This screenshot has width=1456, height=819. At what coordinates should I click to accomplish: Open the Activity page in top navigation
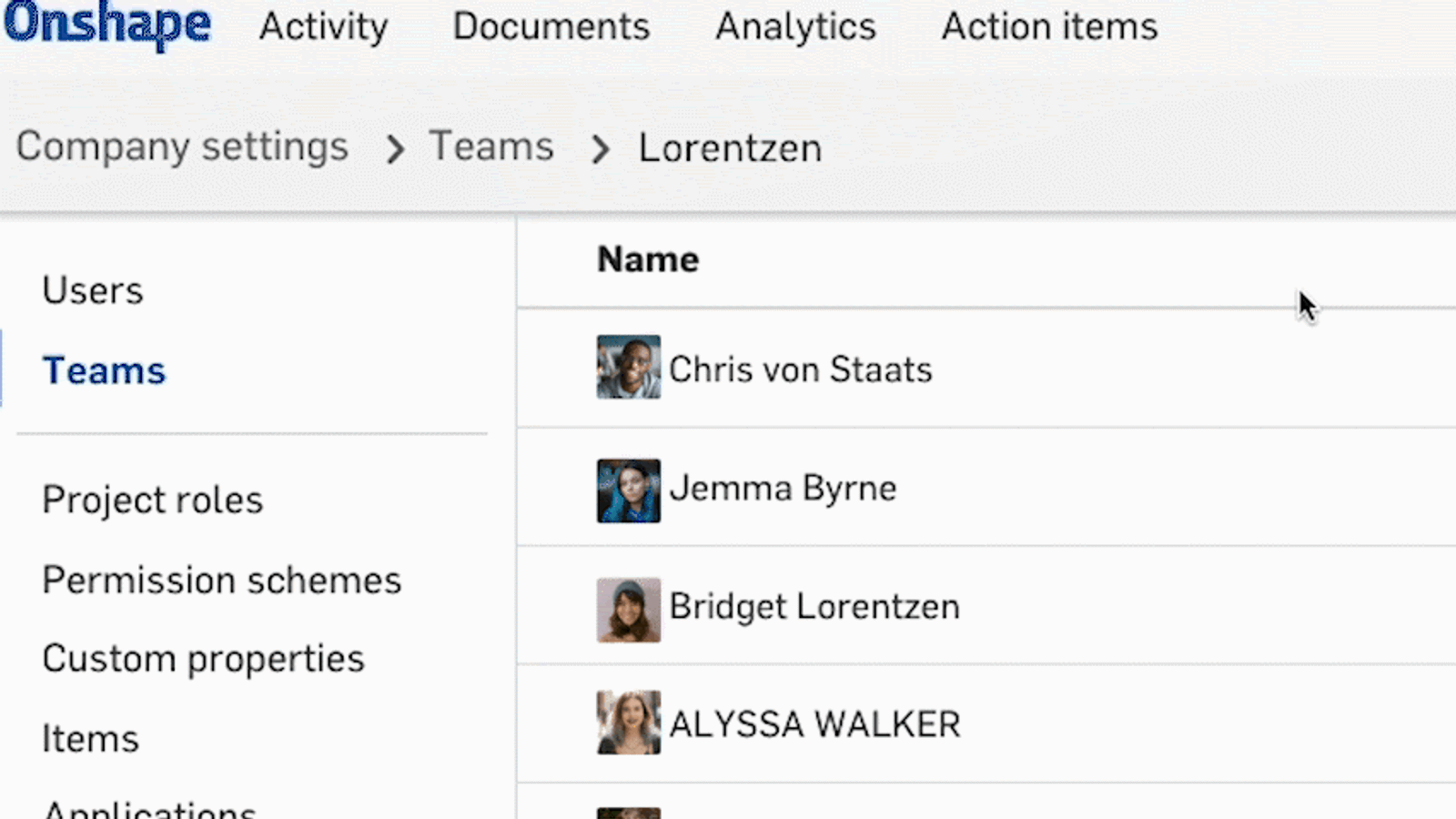tap(323, 26)
